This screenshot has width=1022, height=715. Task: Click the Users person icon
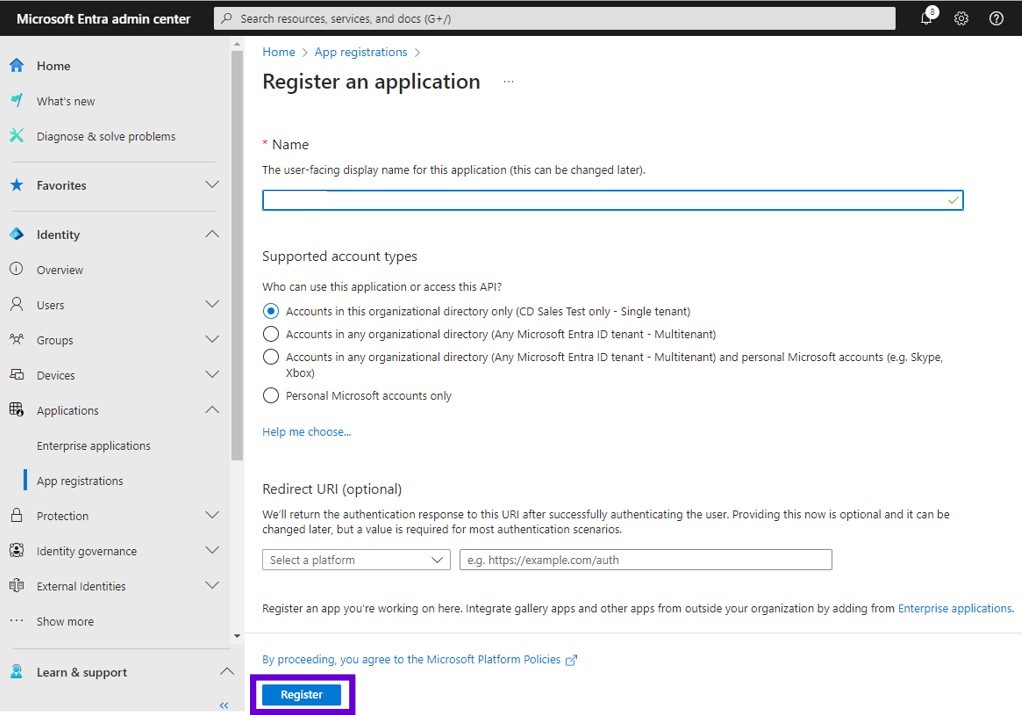pos(17,304)
